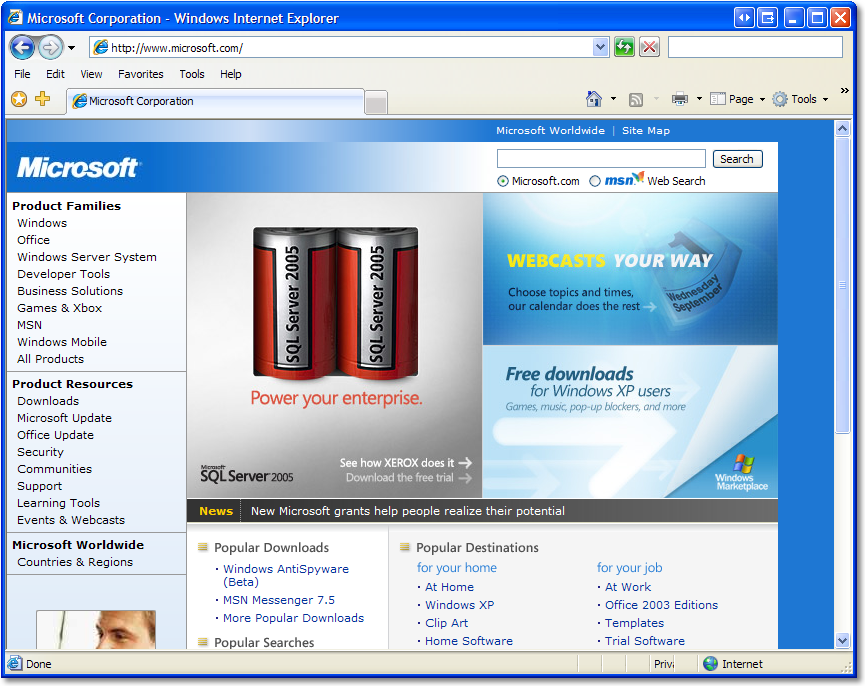
Task: Click the Search button on the page
Action: click(737, 159)
